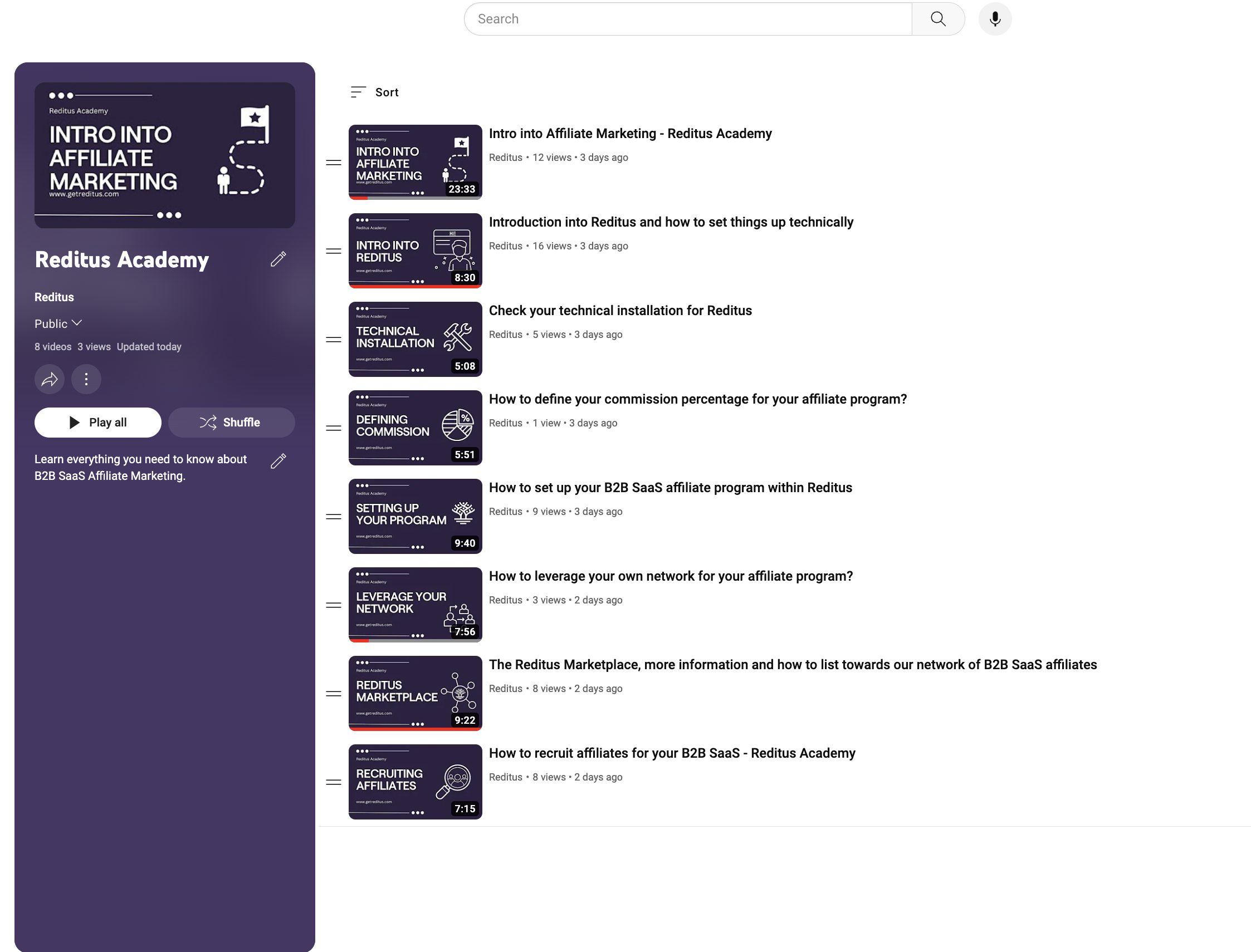
Task: Click Reditus channel under 1 view video
Action: point(506,423)
